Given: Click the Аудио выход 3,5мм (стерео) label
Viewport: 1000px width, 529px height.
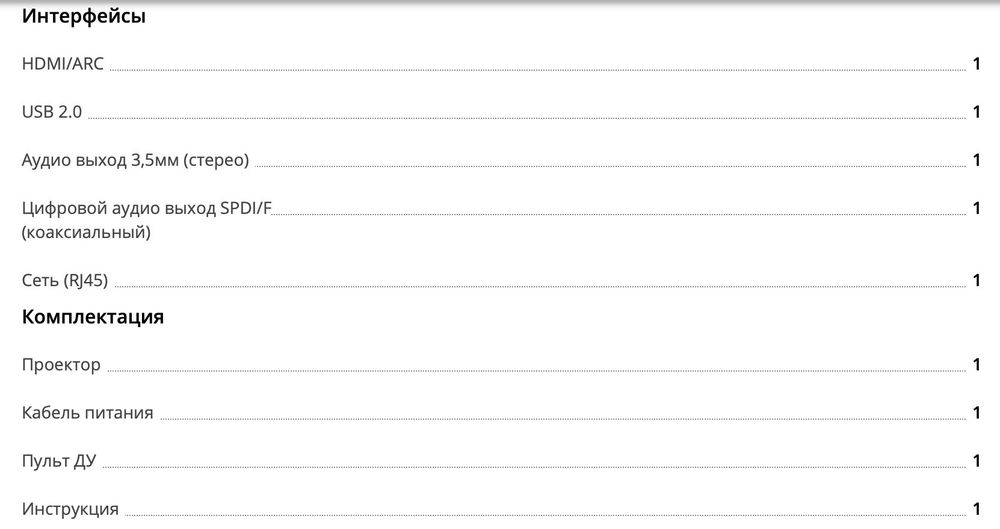Looking at the screenshot, I should (x=135, y=160).
